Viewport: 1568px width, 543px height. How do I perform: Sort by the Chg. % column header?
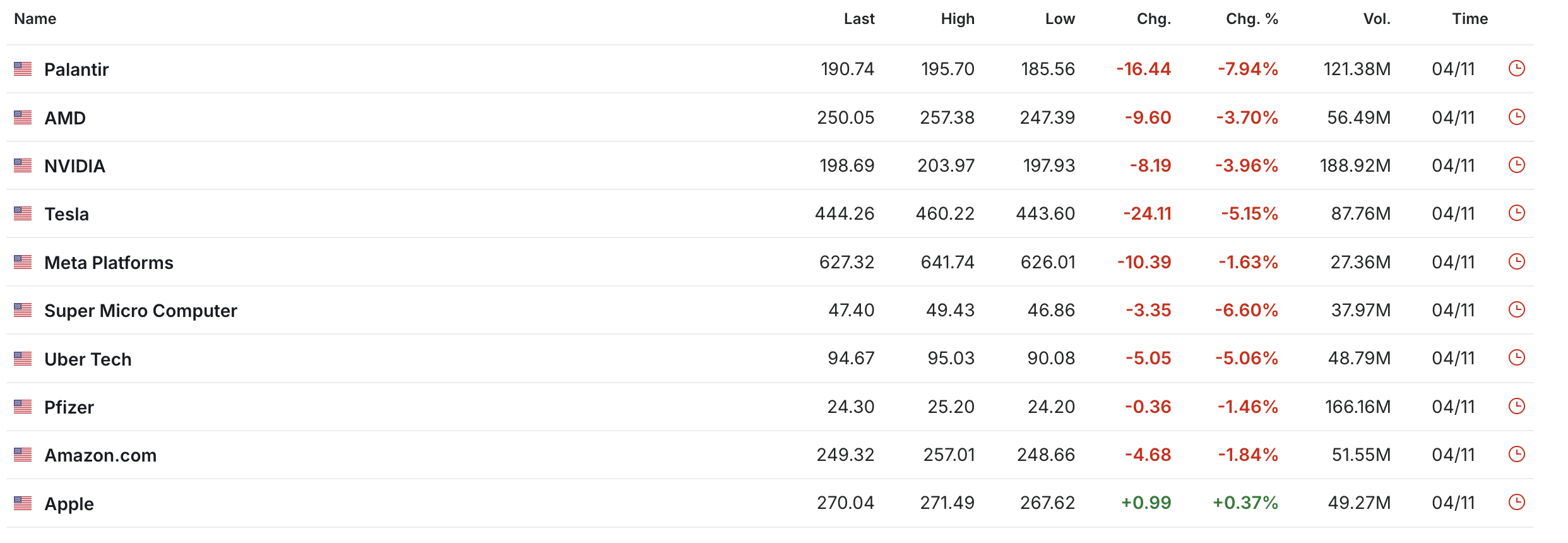pos(1251,19)
